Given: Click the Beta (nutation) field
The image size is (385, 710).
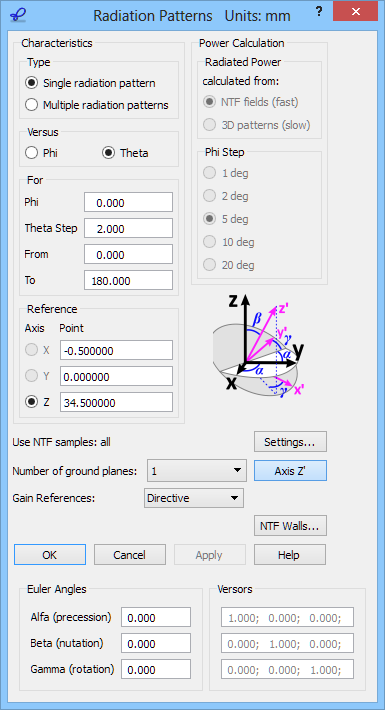Looking at the screenshot, I should 156,643.
